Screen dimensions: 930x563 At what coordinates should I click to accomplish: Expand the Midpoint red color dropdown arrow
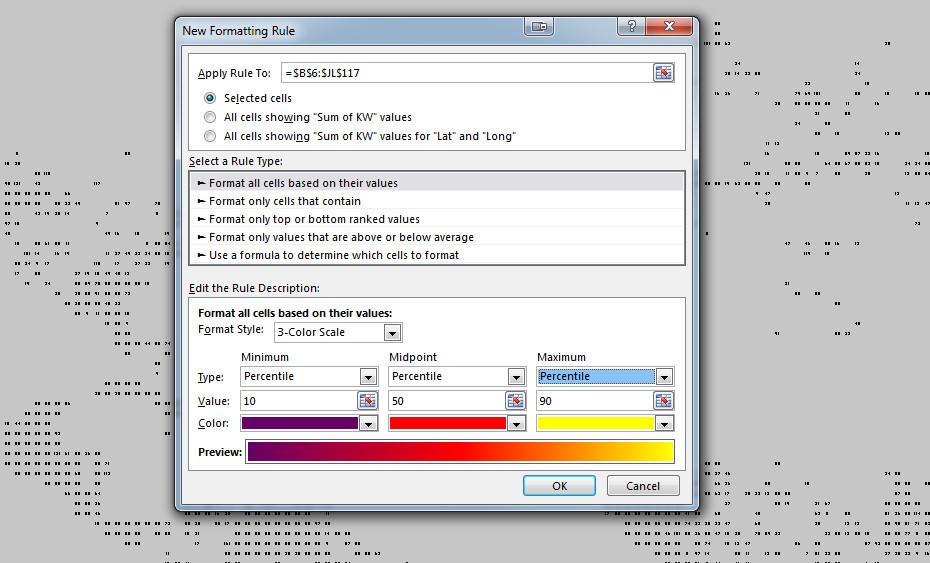[517, 424]
